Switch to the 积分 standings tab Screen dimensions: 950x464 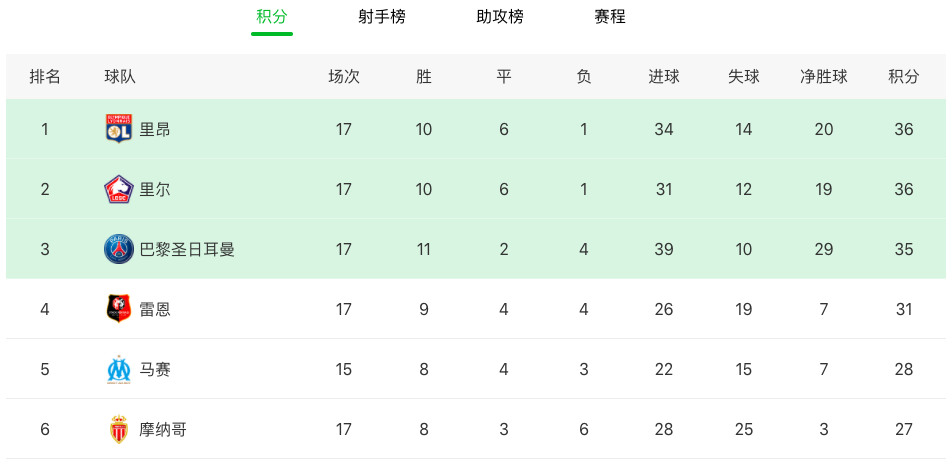(x=271, y=17)
